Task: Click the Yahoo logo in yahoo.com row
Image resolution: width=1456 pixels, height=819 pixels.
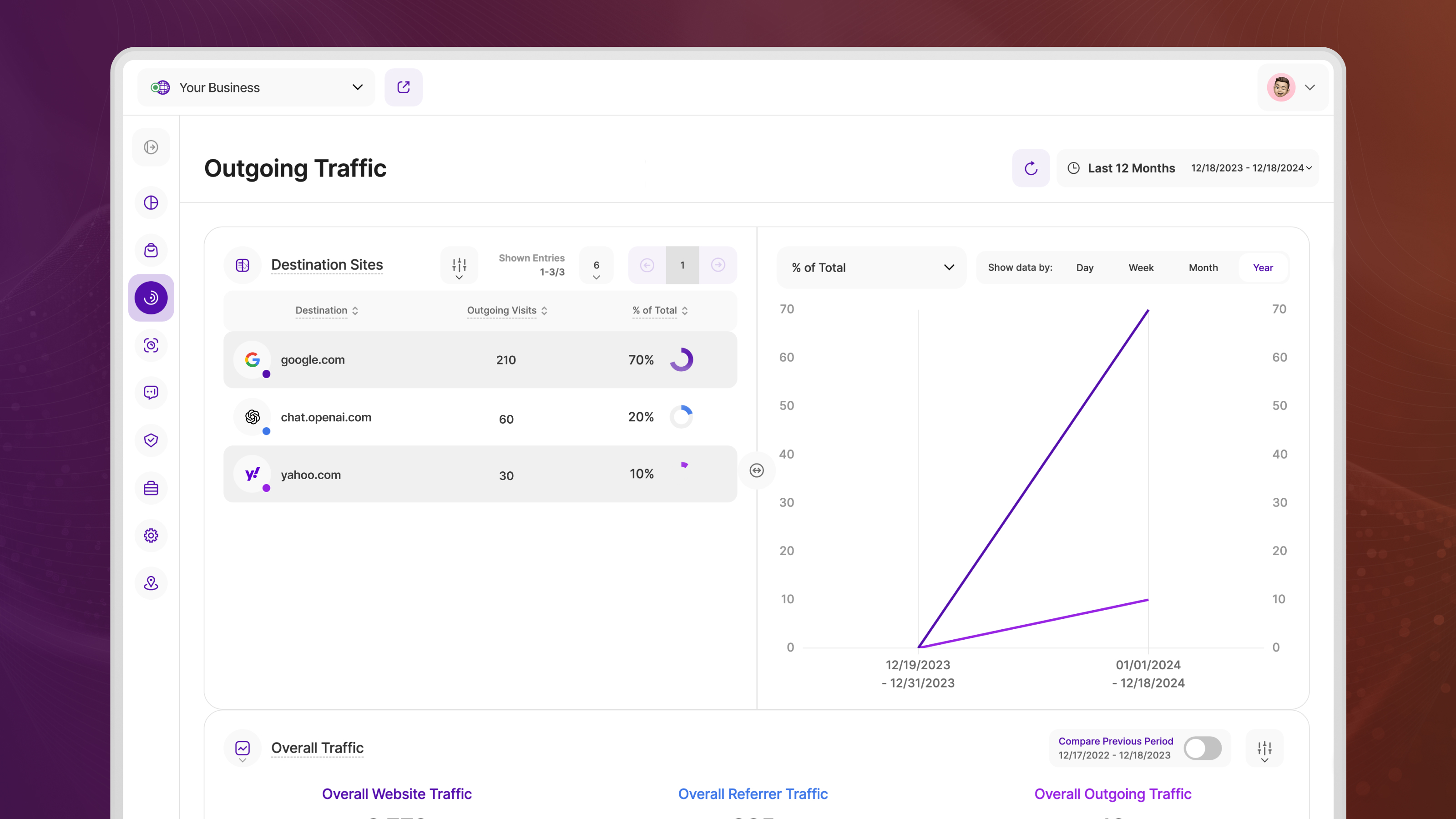Action: point(252,474)
